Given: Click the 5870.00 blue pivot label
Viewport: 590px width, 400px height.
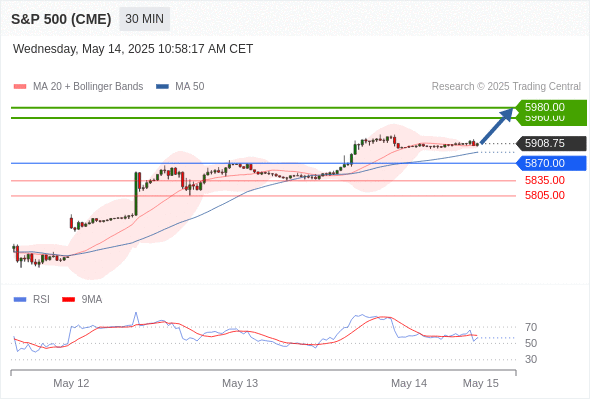Looking at the screenshot, I should point(551,163).
